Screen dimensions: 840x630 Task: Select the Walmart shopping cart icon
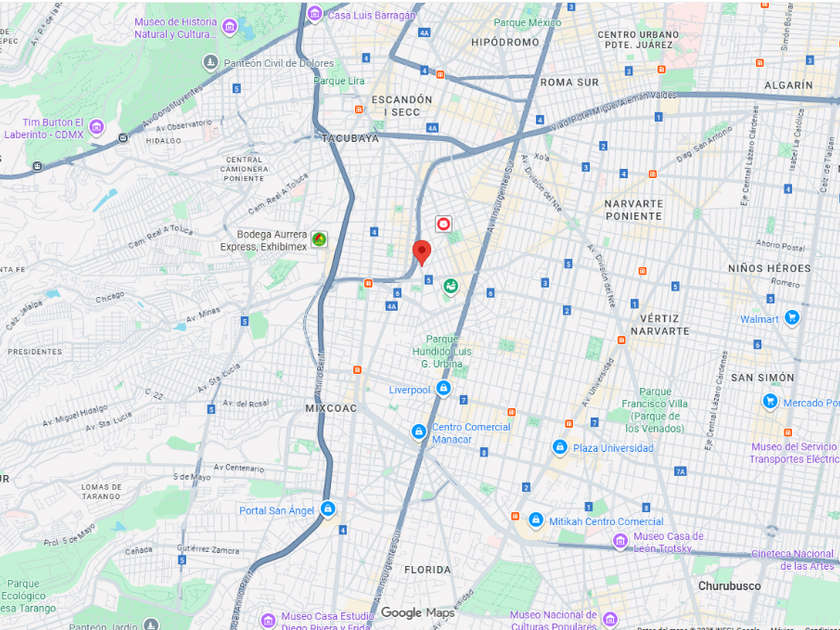[792, 317]
